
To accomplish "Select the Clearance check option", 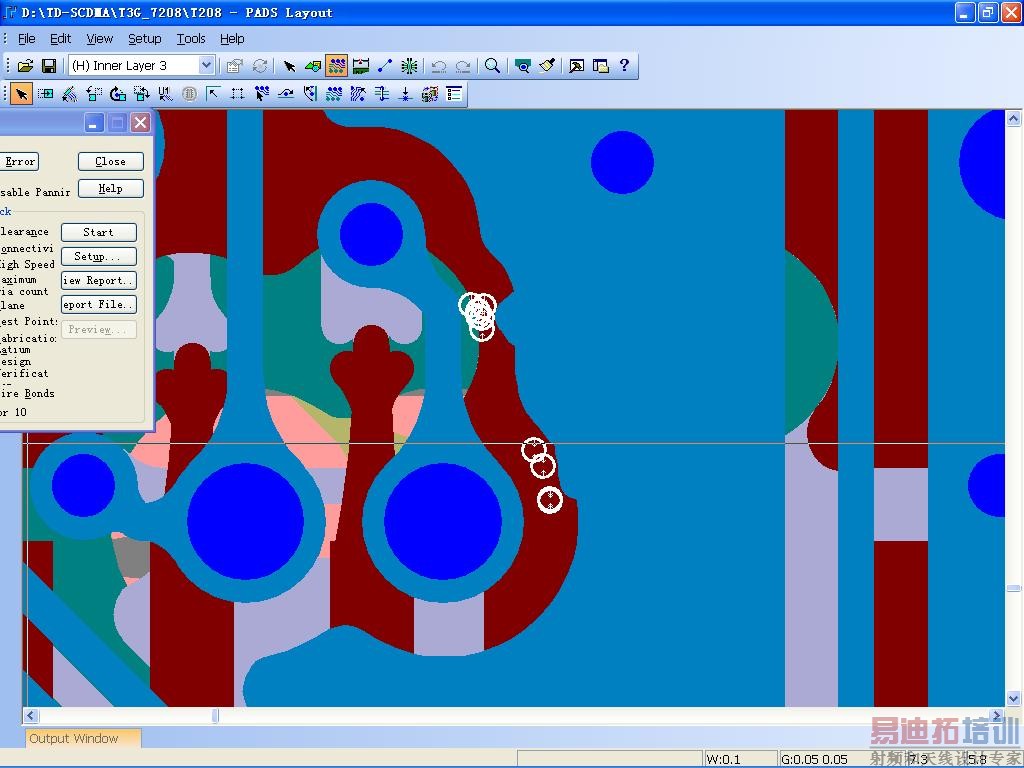I will point(24,232).
